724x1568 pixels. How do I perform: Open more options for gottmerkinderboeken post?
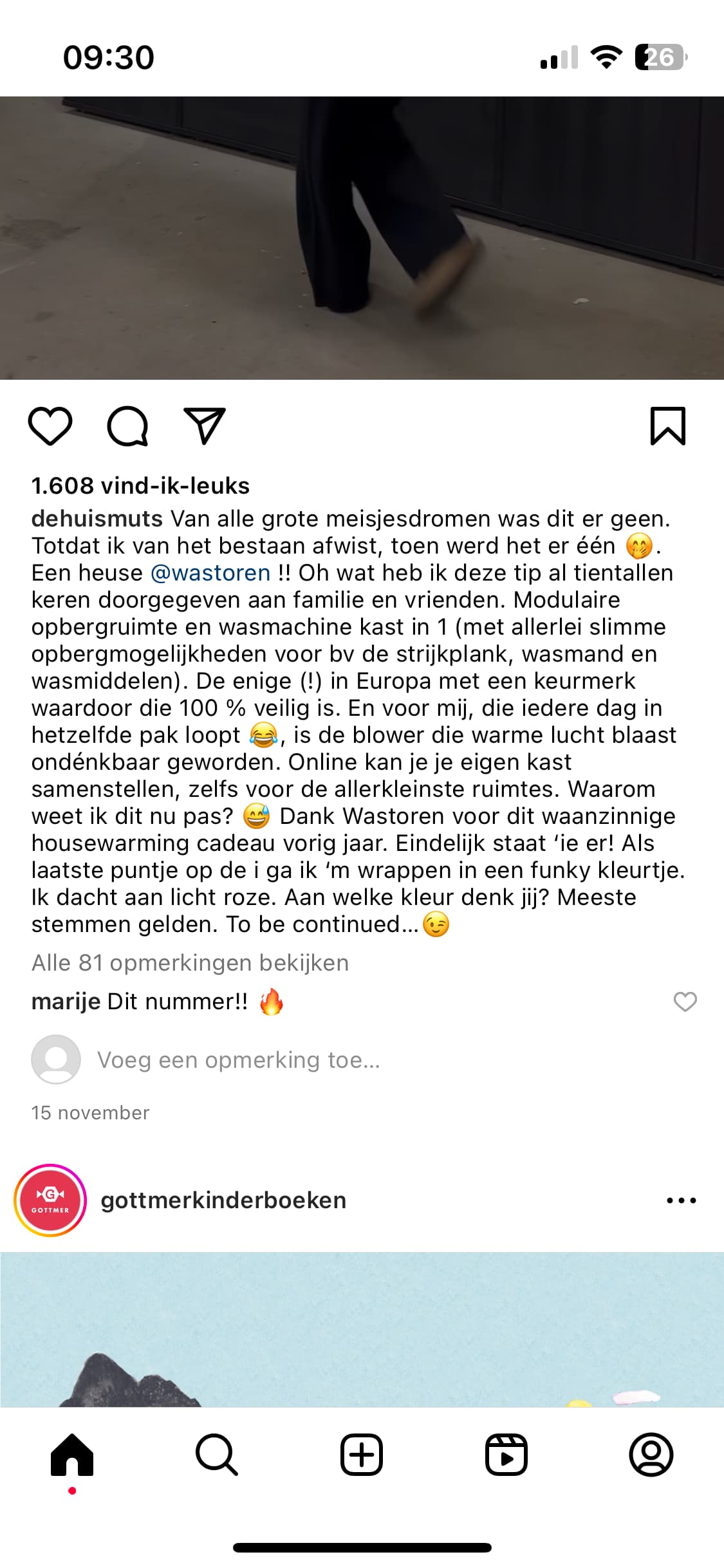(682, 1200)
